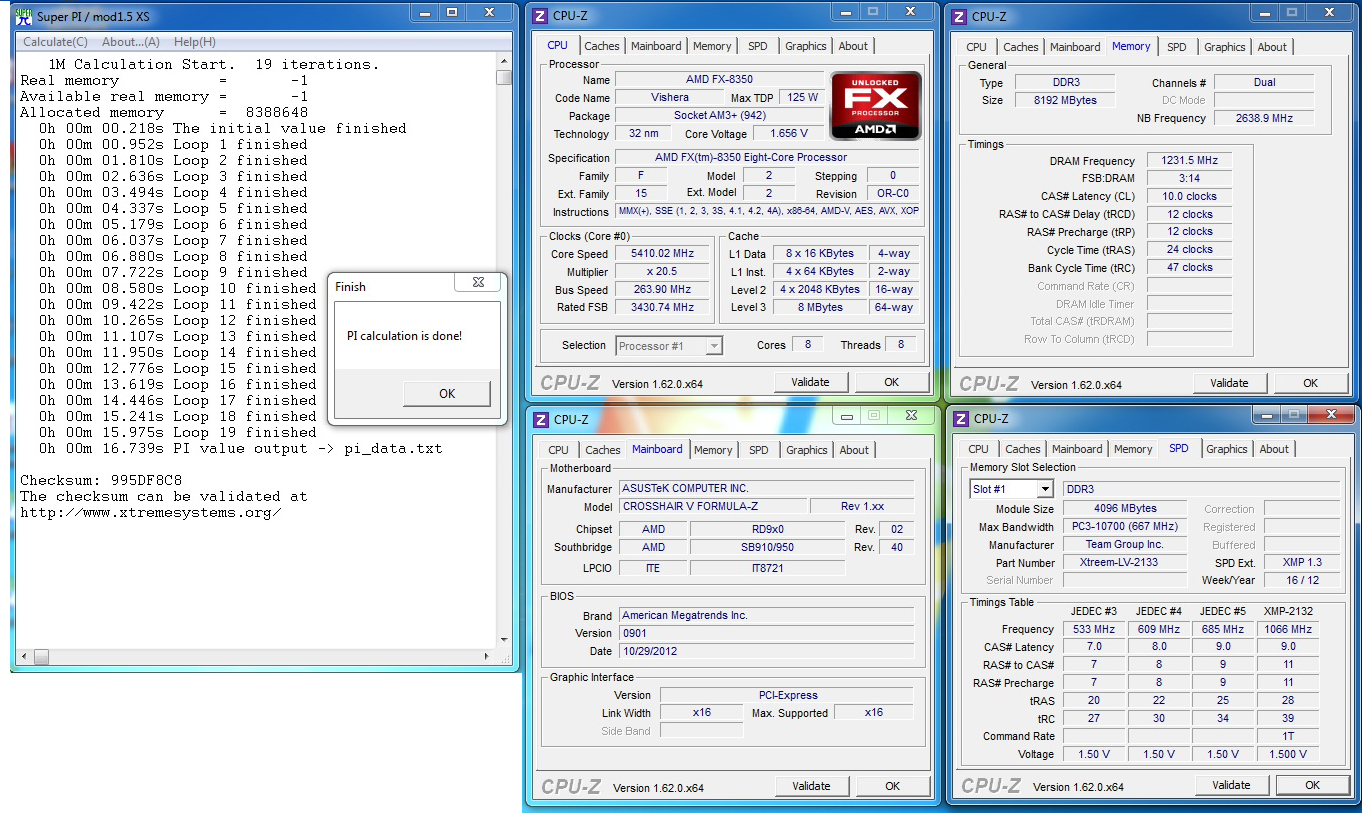Screen dimensions: 1362x813
Task: Select CPU tab in the CPU-Z SPD slot window
Action: pos(978,449)
